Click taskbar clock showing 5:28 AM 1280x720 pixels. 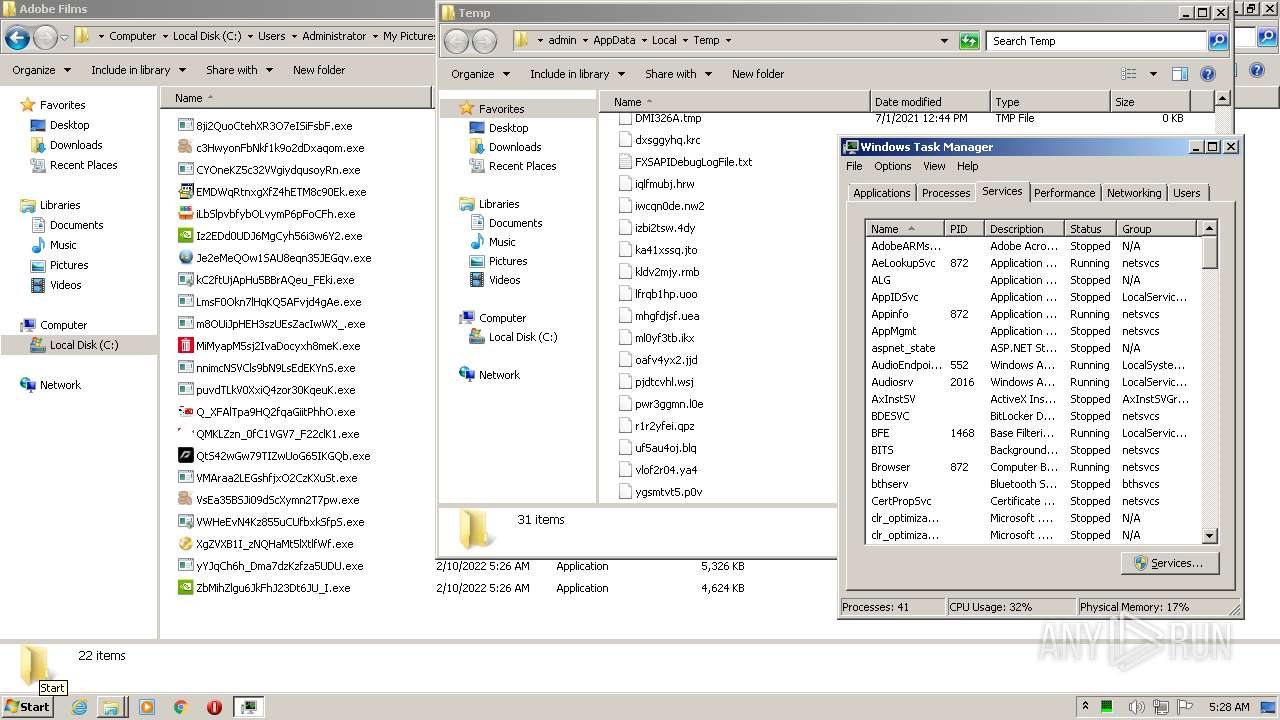[1229, 707]
